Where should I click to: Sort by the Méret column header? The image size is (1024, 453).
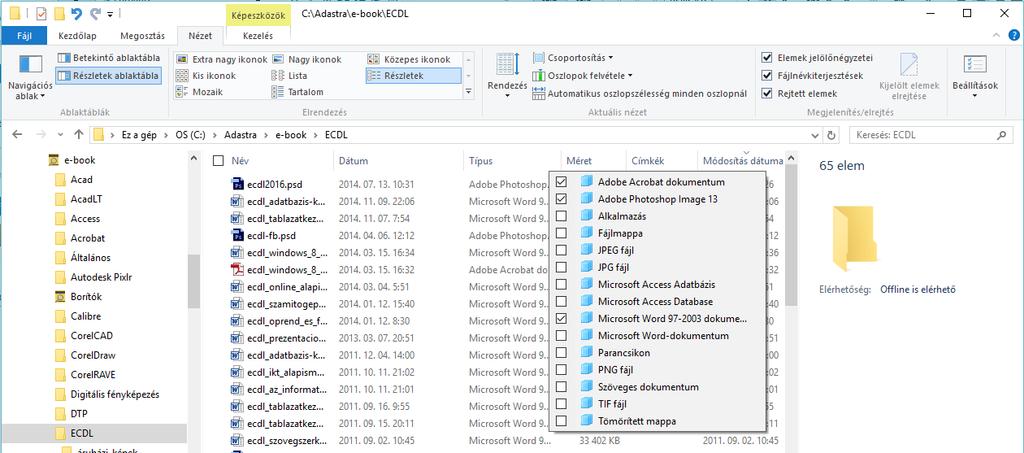point(579,161)
